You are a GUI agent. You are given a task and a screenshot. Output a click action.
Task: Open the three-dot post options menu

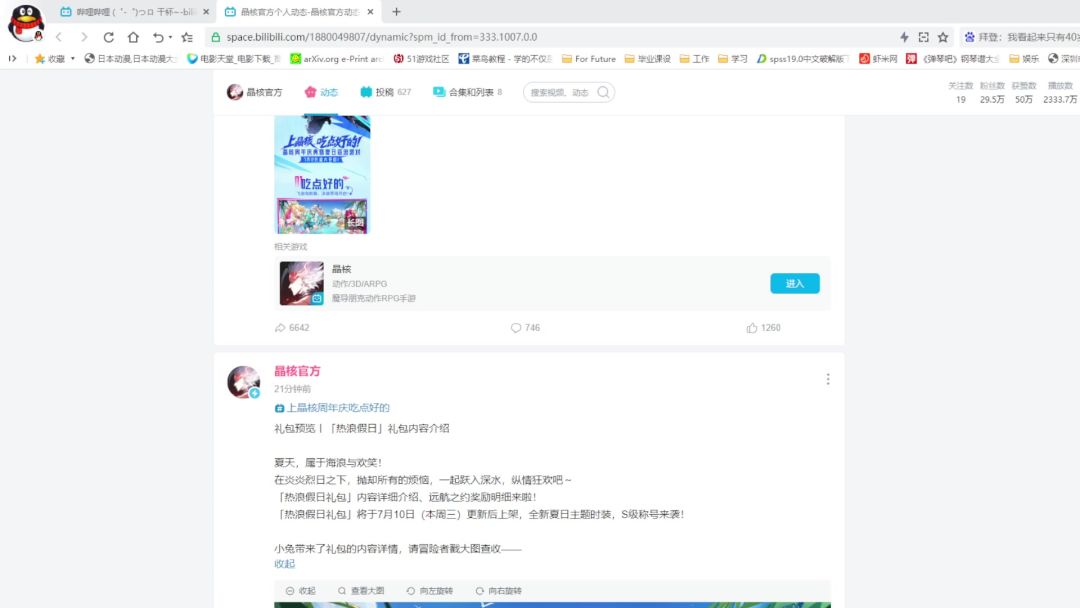[x=828, y=379]
